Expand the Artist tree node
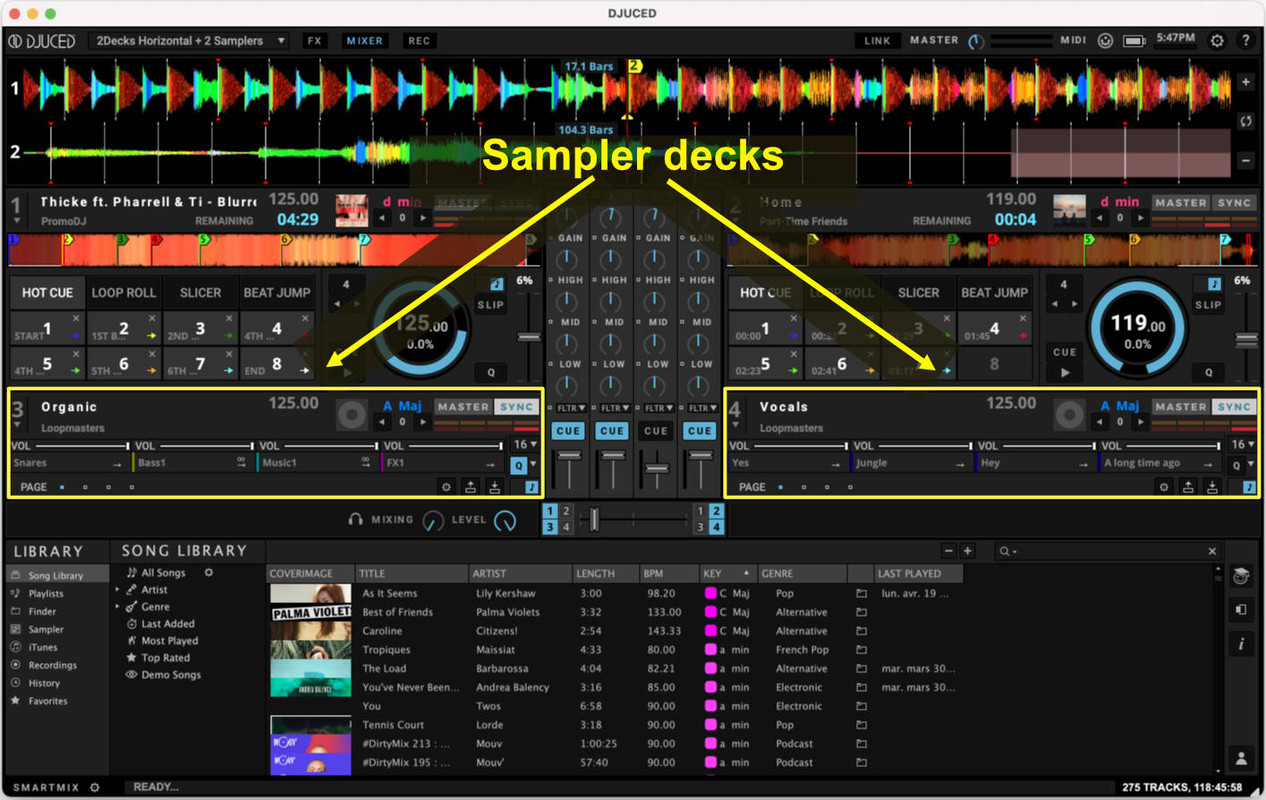The width and height of the screenshot is (1266, 800). click(118, 590)
